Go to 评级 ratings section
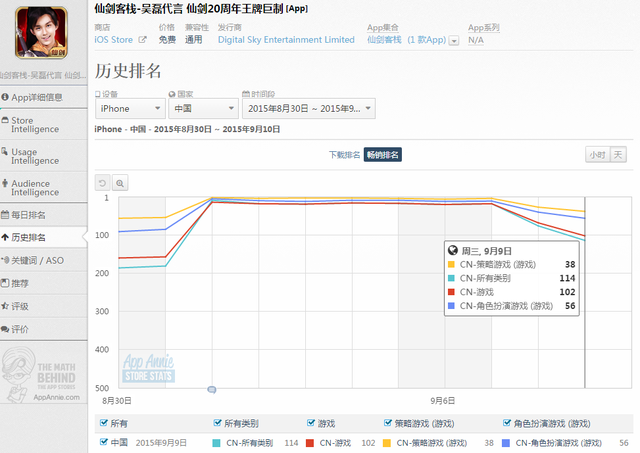This screenshot has width=640, height=453. click(20, 306)
